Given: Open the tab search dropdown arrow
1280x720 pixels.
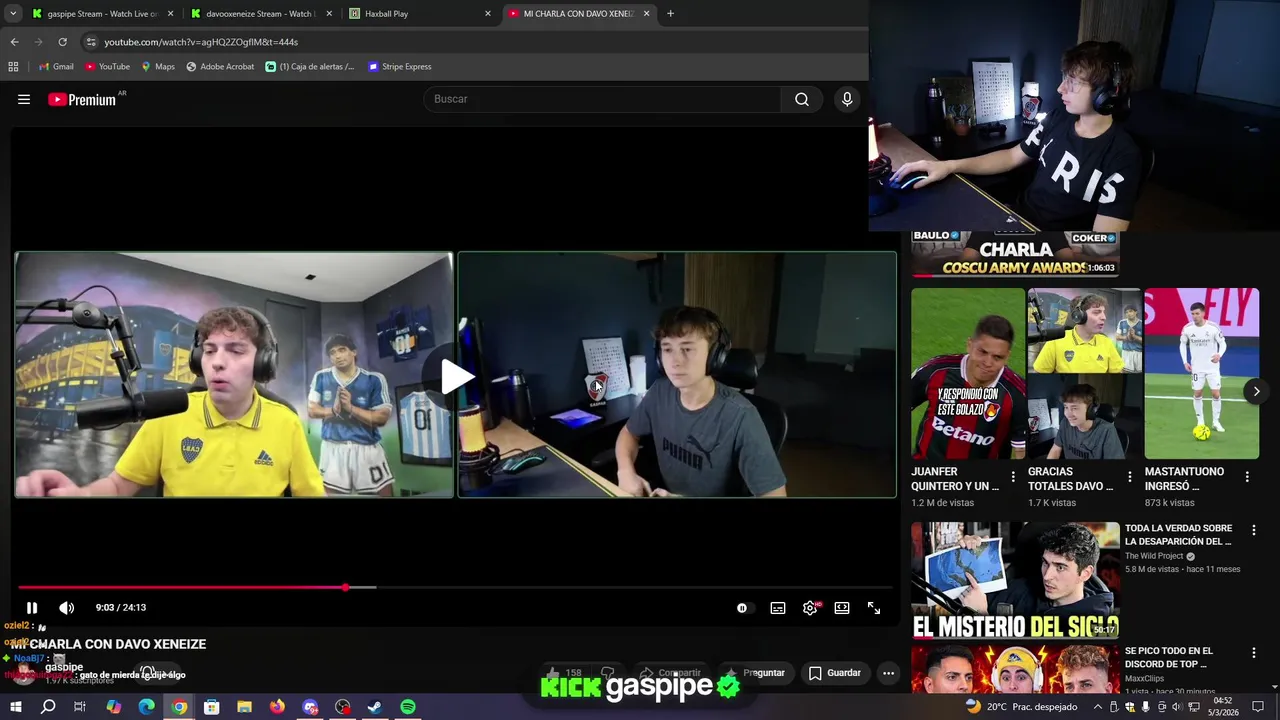Looking at the screenshot, I should [x=13, y=14].
